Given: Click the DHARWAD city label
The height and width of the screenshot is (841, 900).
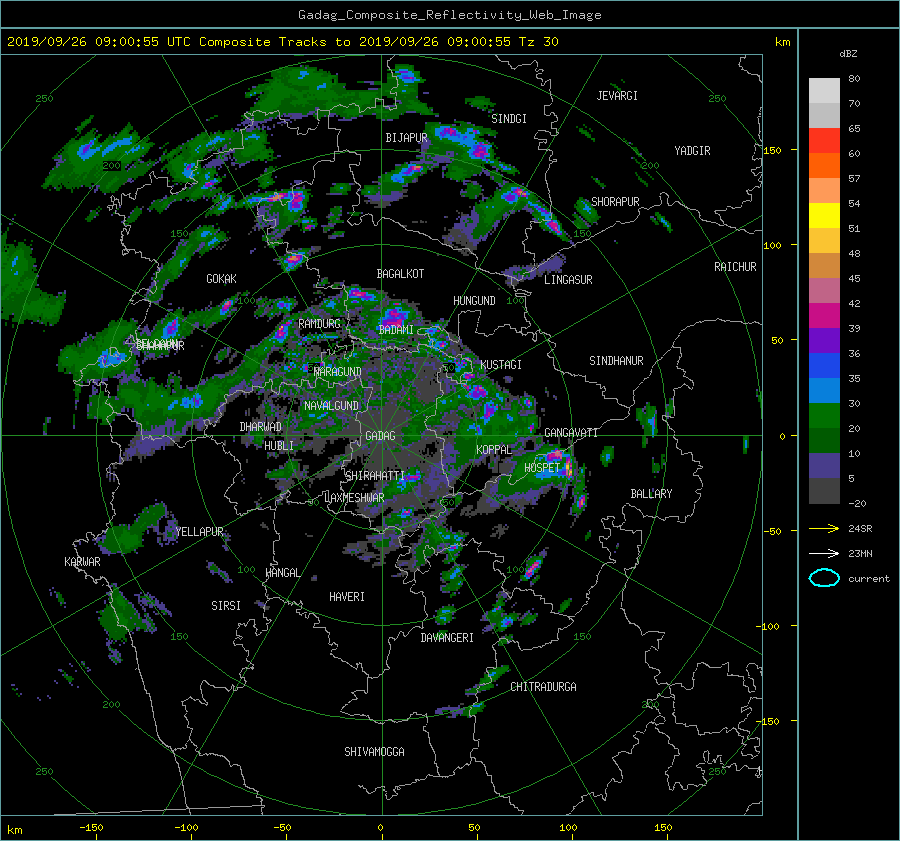Looking at the screenshot, I should 261,427.
